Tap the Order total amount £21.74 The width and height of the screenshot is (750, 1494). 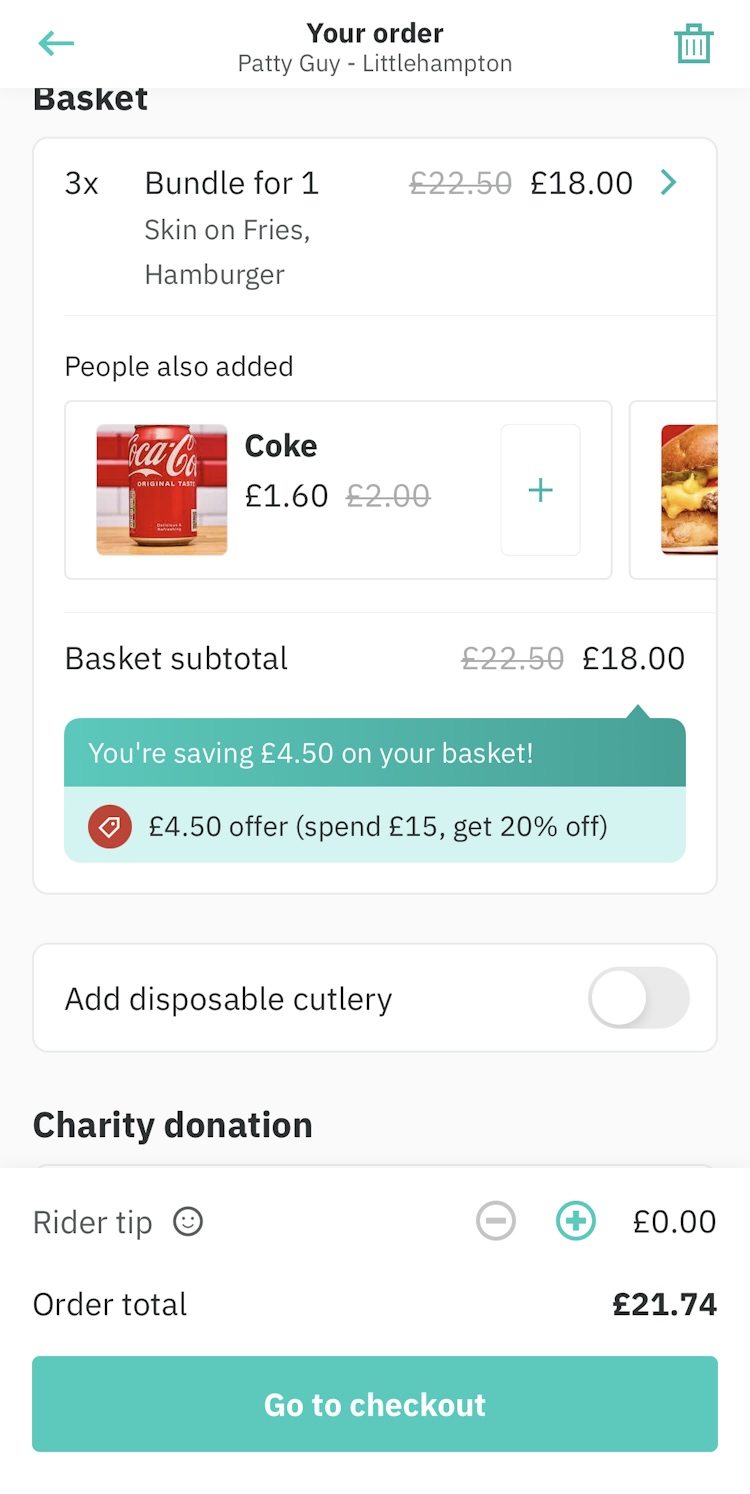pyautogui.click(x=664, y=1304)
